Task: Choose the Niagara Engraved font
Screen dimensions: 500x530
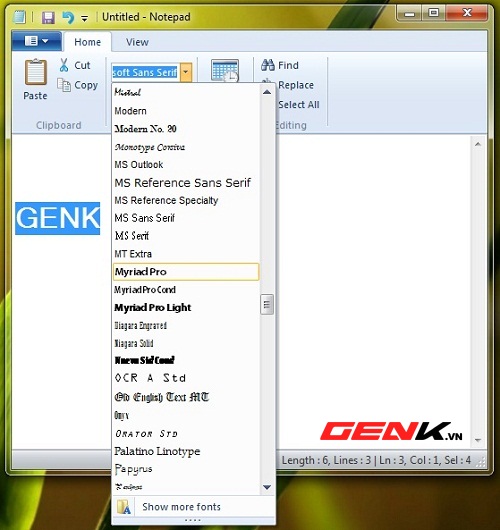Action: [186, 326]
